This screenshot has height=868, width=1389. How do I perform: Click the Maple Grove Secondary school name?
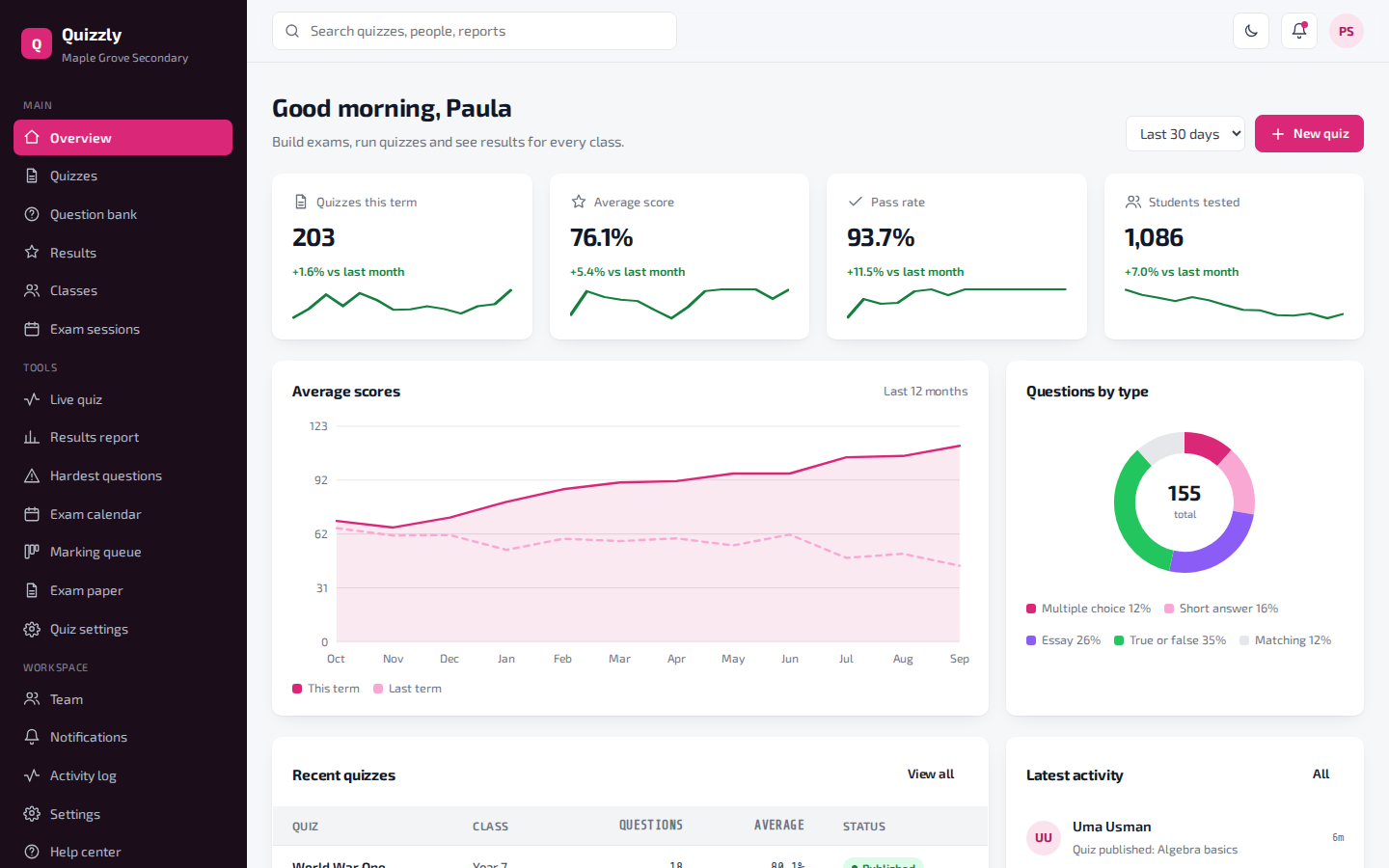(125, 58)
